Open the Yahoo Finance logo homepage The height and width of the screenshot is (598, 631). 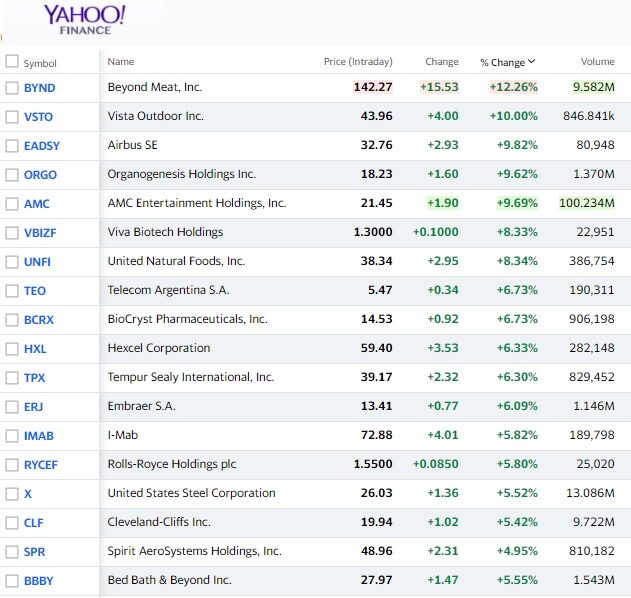(85, 20)
